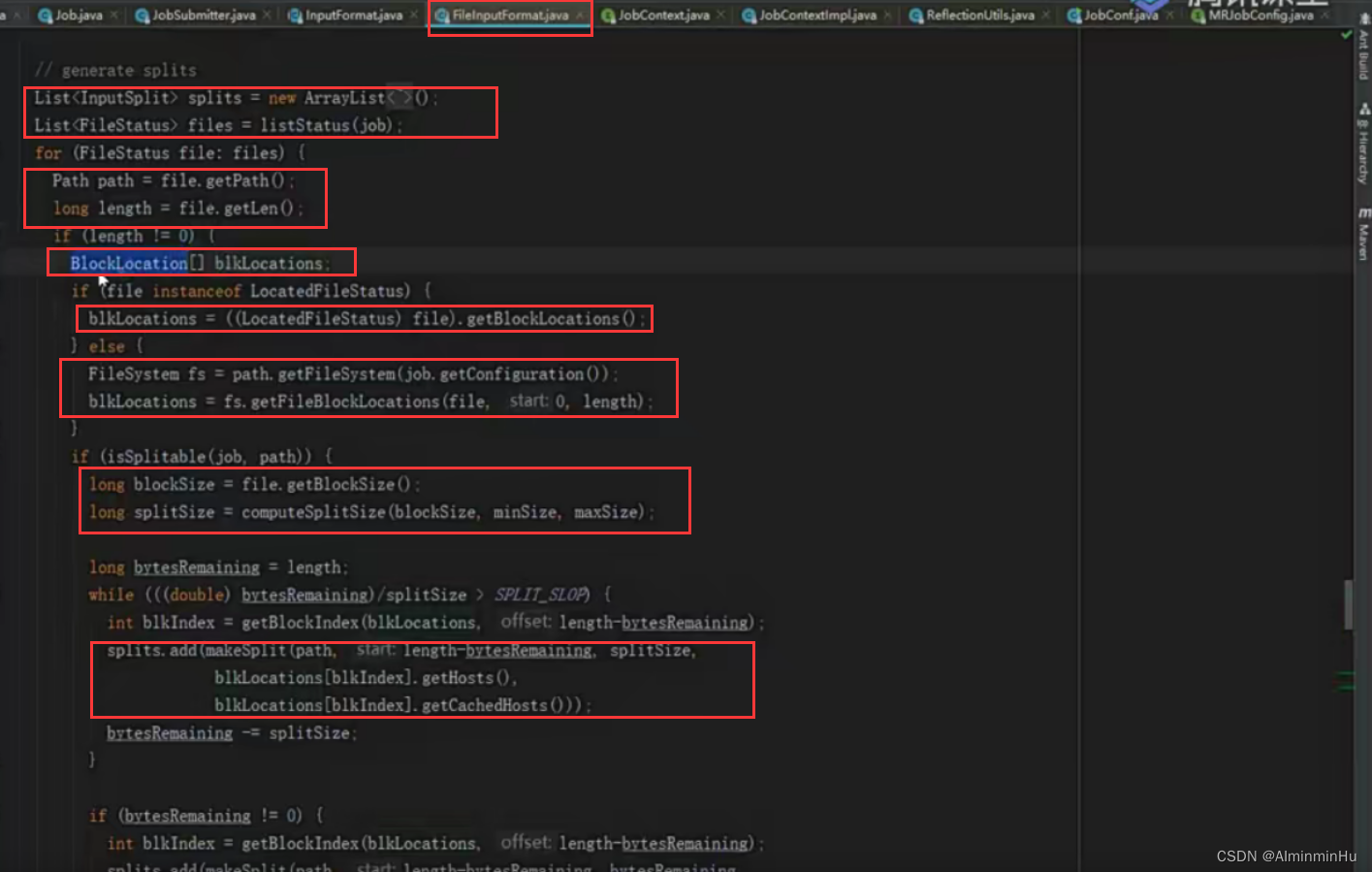This screenshot has width=1372, height=872.
Task: Open the JobContextImpl.java tab
Action: pyautogui.click(x=817, y=16)
